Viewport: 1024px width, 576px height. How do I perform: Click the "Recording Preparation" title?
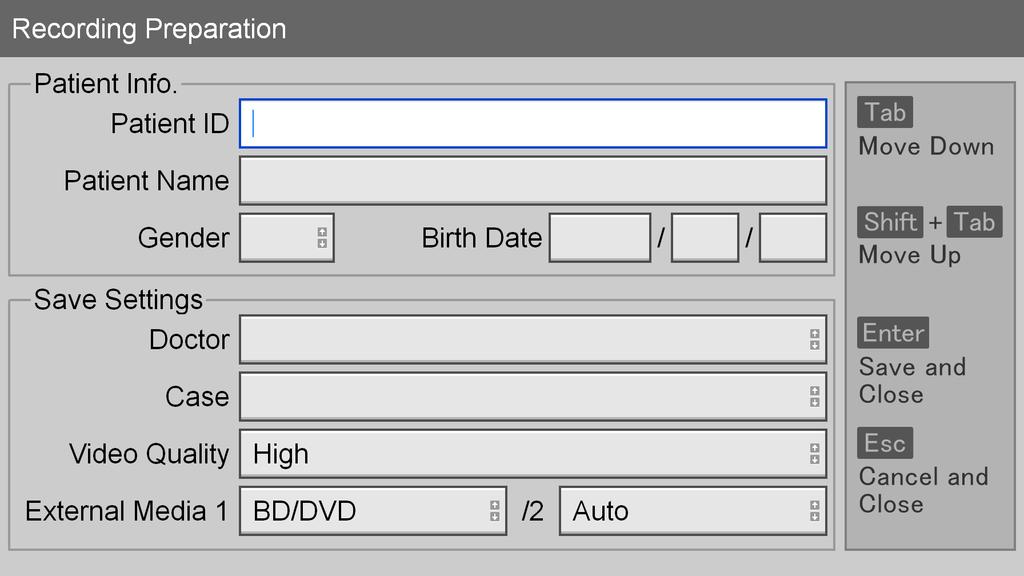(149, 29)
